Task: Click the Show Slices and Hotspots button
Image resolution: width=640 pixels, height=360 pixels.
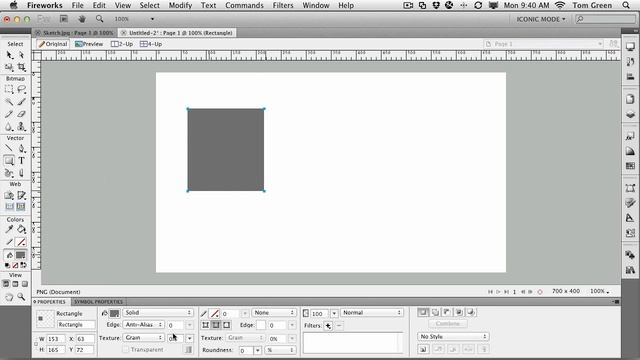Action: click(x=21, y=207)
